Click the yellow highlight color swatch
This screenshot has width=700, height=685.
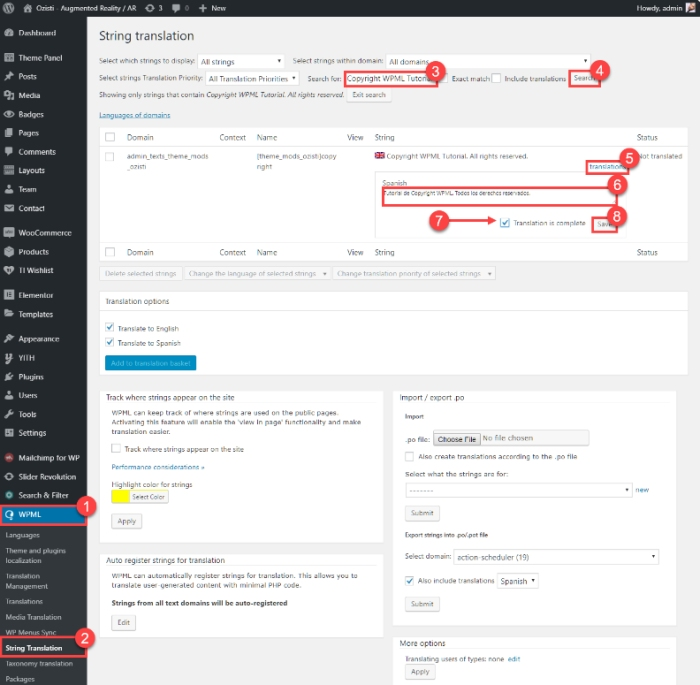119,496
